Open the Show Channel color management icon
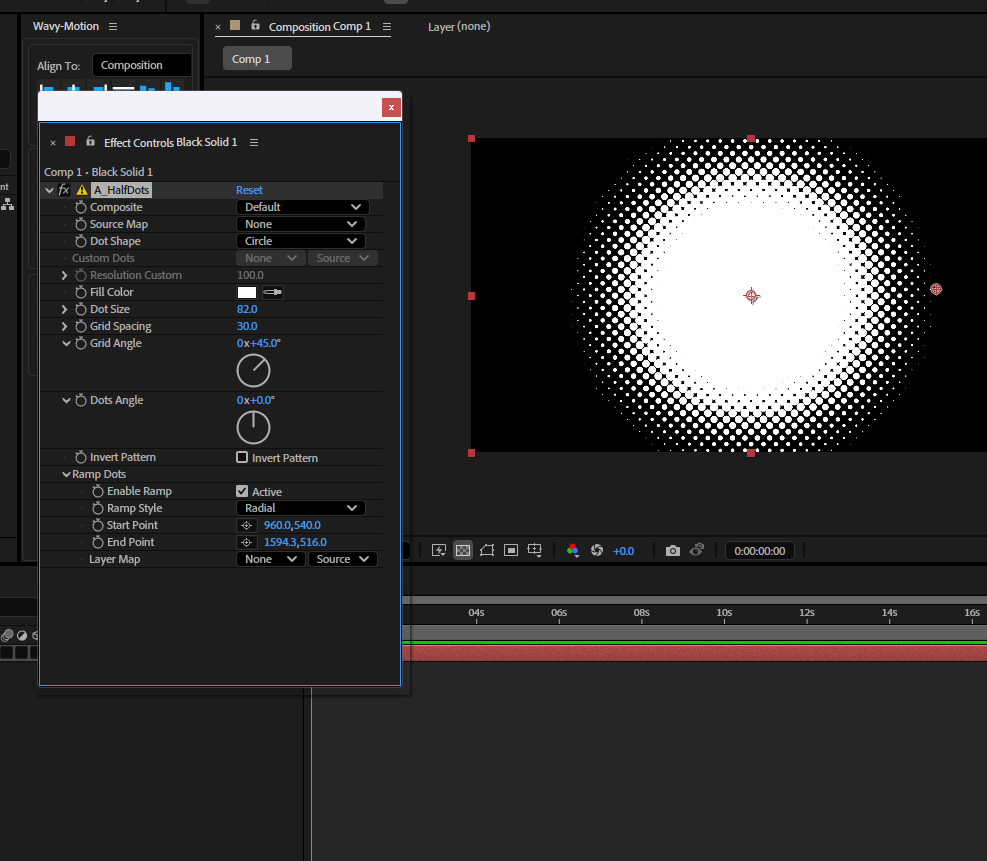Screen dimensions: 987x861 click(572, 550)
